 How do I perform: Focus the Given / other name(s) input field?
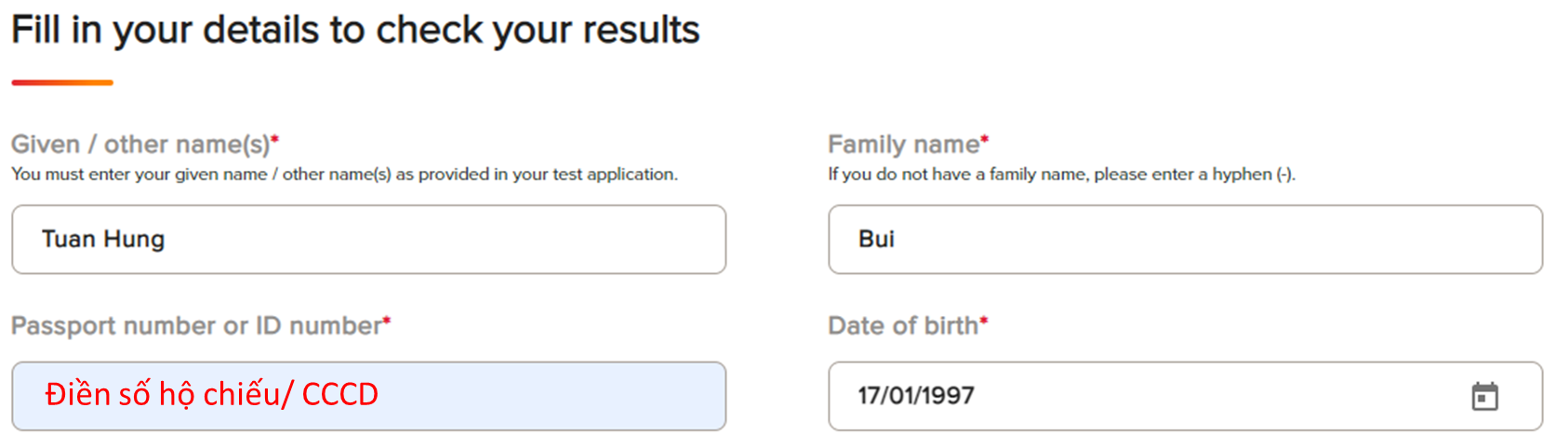pos(369,240)
